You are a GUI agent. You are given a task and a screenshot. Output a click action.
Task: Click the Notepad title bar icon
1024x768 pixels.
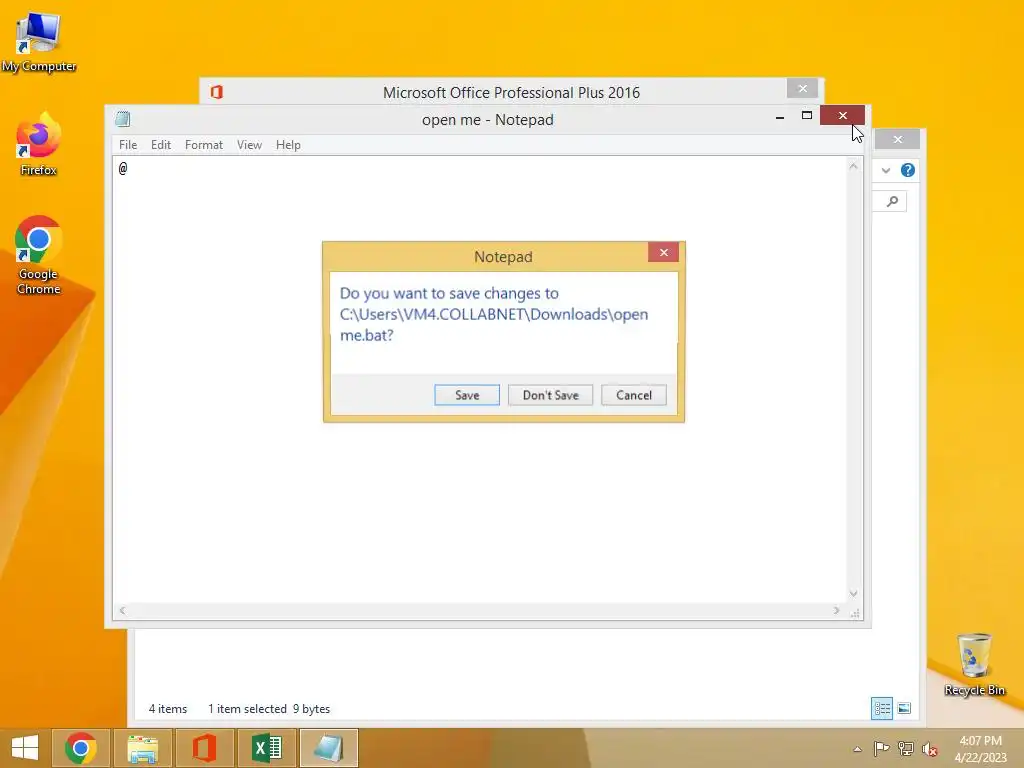point(123,119)
